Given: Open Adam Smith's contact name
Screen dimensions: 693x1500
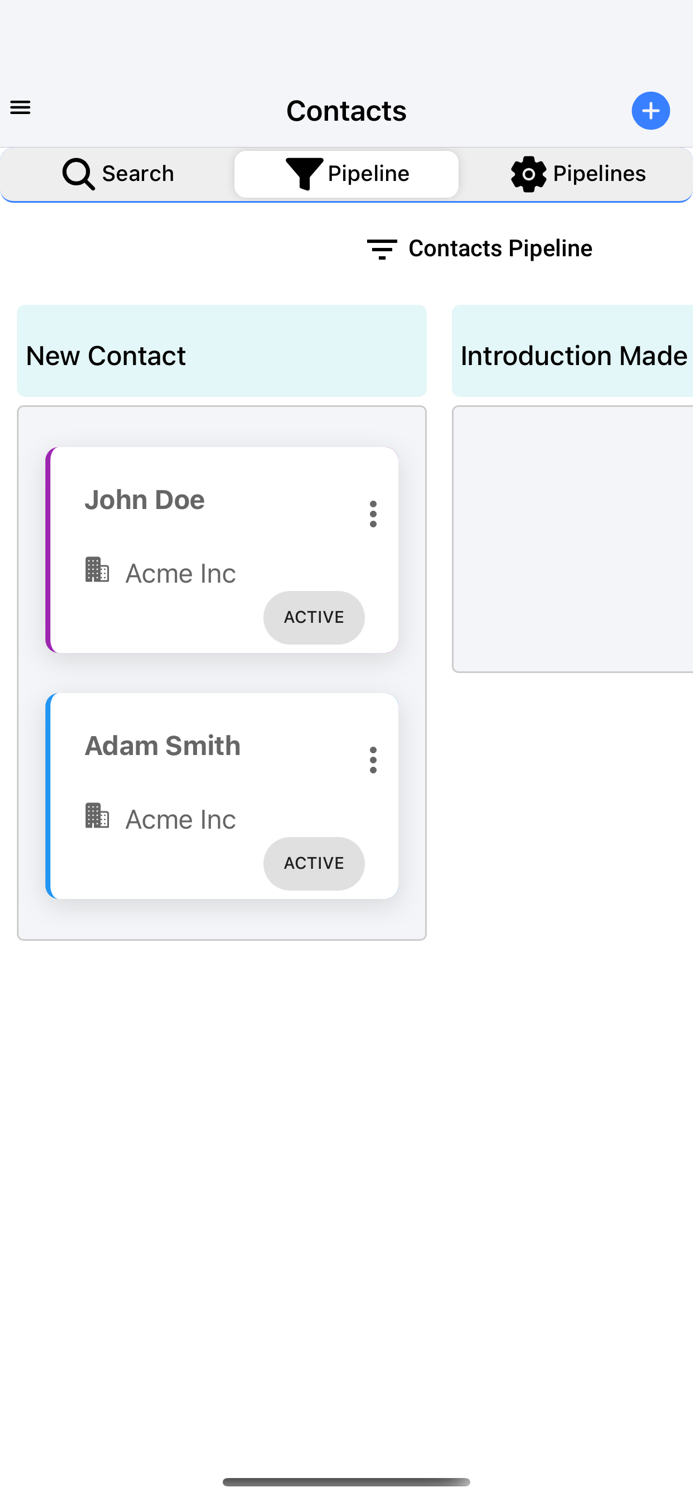Looking at the screenshot, I should click(x=163, y=746).
